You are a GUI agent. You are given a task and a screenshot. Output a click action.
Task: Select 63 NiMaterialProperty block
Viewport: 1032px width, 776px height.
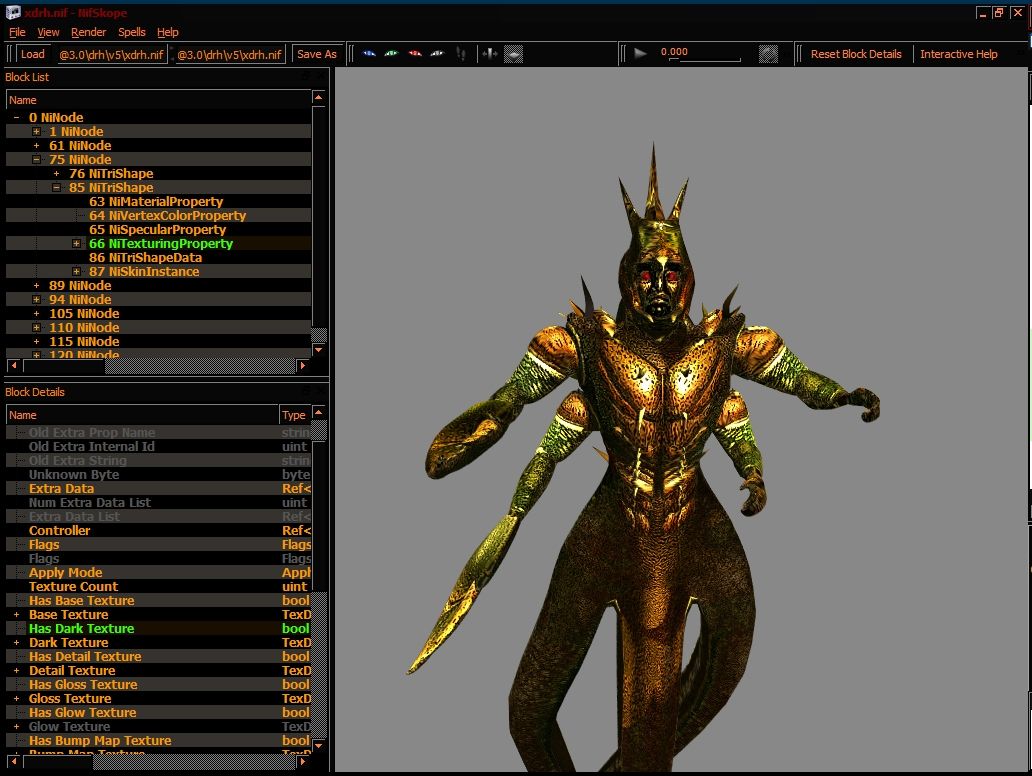(156, 201)
